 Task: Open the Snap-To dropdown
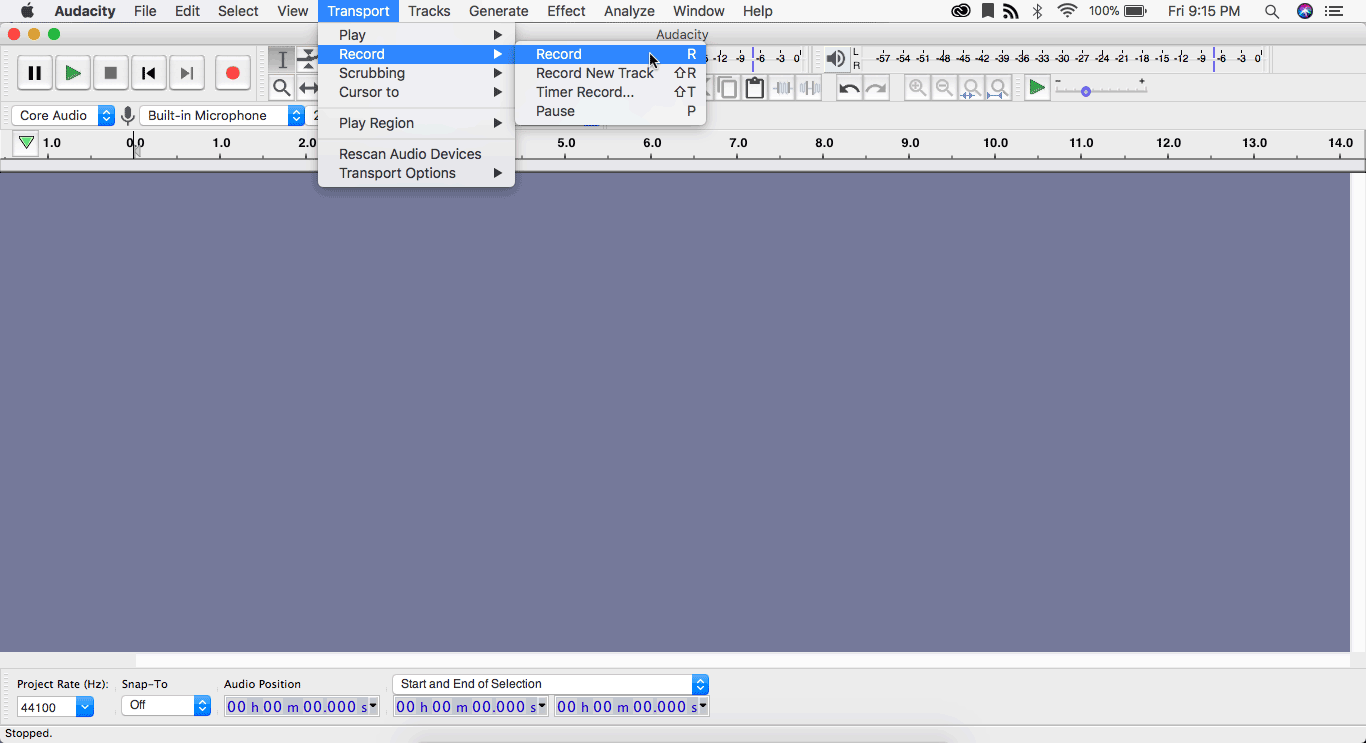(166, 706)
